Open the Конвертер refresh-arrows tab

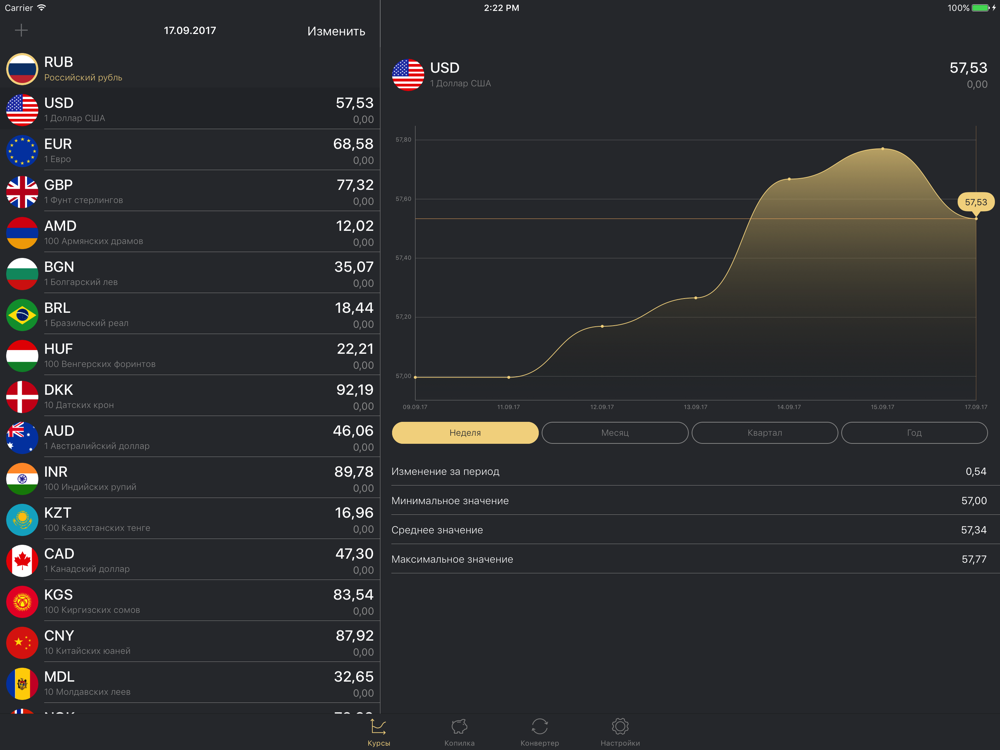540,732
